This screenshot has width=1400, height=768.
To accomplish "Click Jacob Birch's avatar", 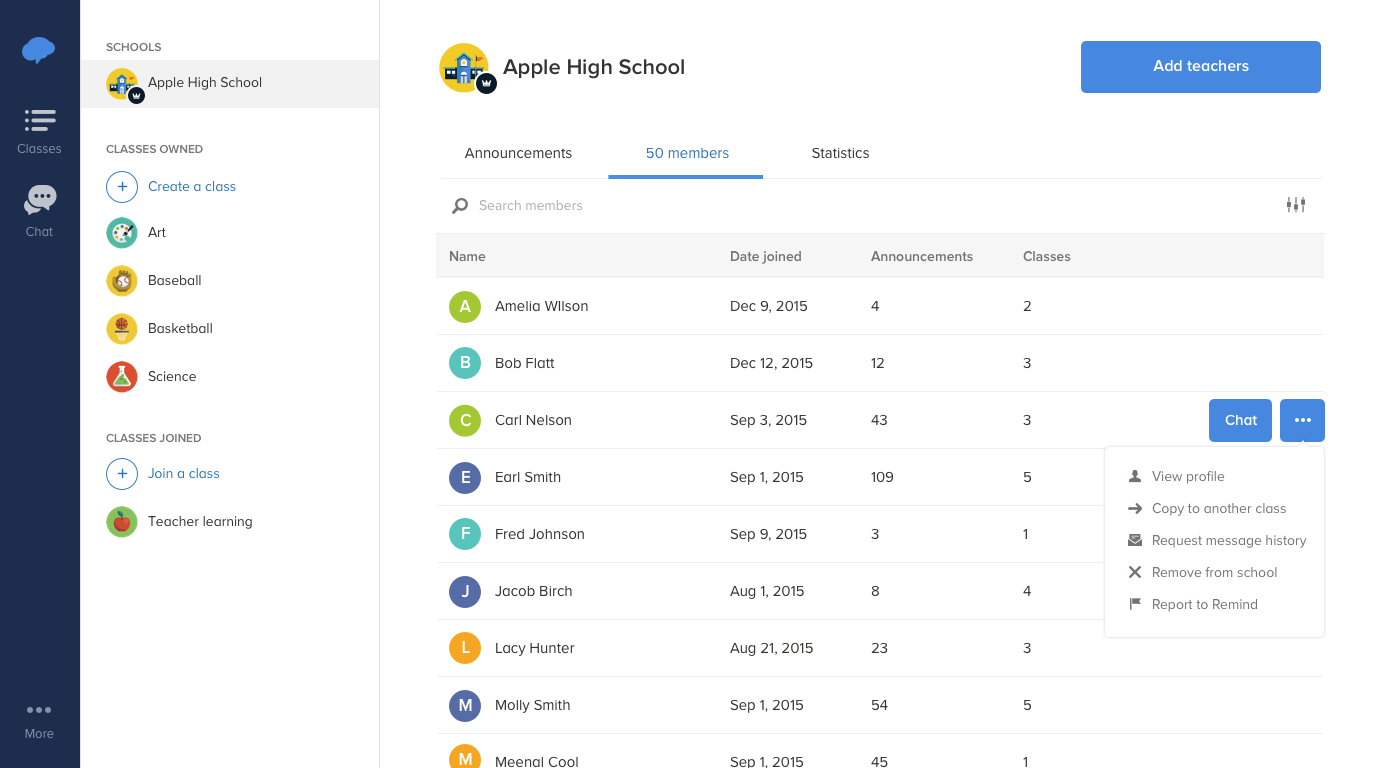I will click(x=465, y=591).
